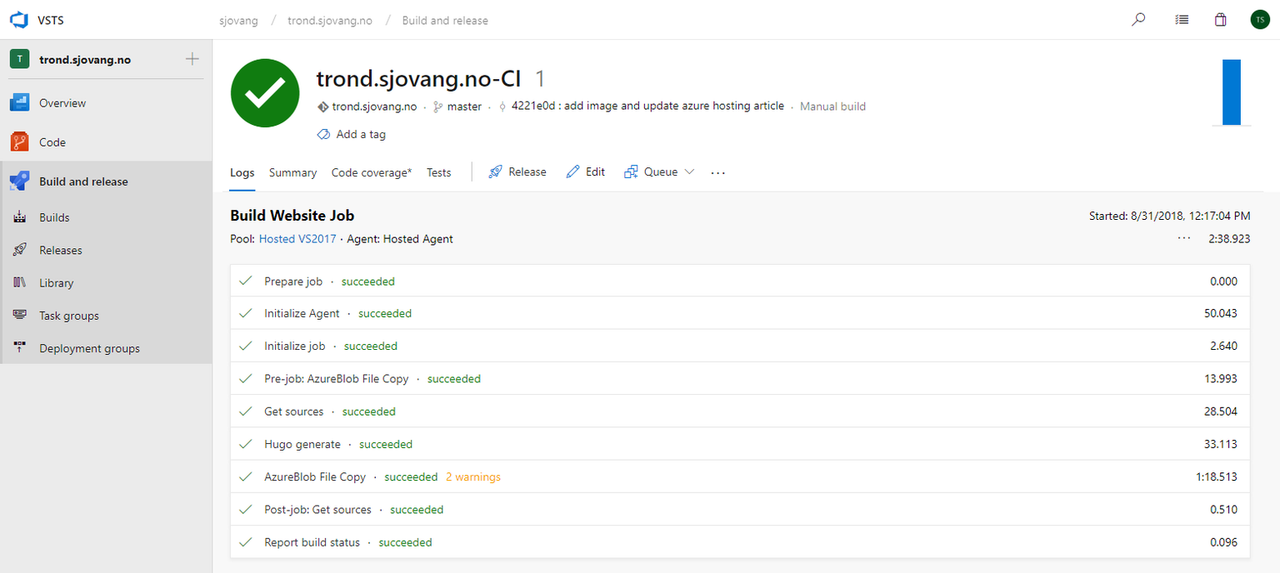This screenshot has height=573, width=1280.
Task: Click the commit icon beside 4221e0d
Action: coord(502,106)
